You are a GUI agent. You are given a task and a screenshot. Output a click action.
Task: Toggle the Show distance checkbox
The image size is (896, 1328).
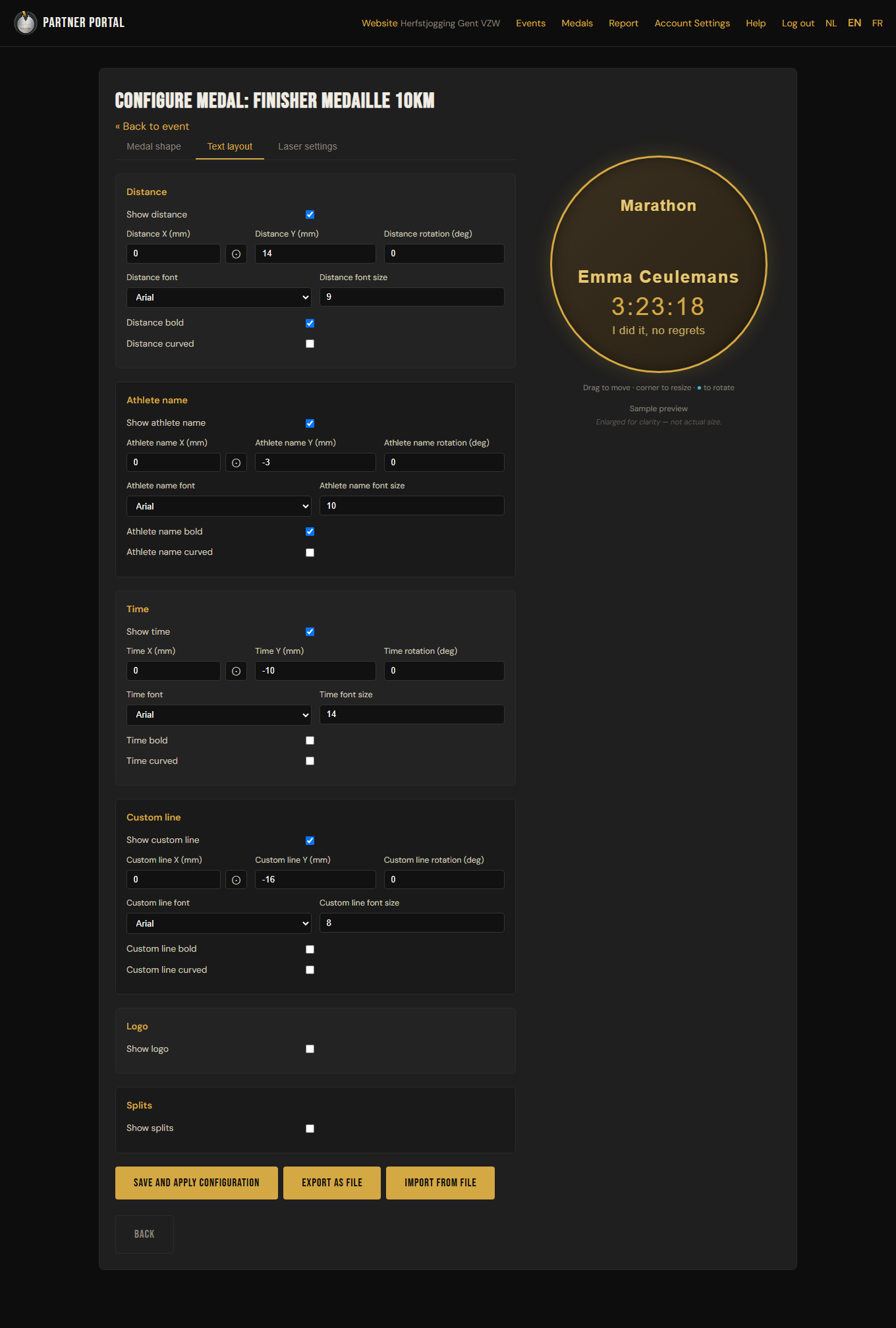tap(310, 215)
